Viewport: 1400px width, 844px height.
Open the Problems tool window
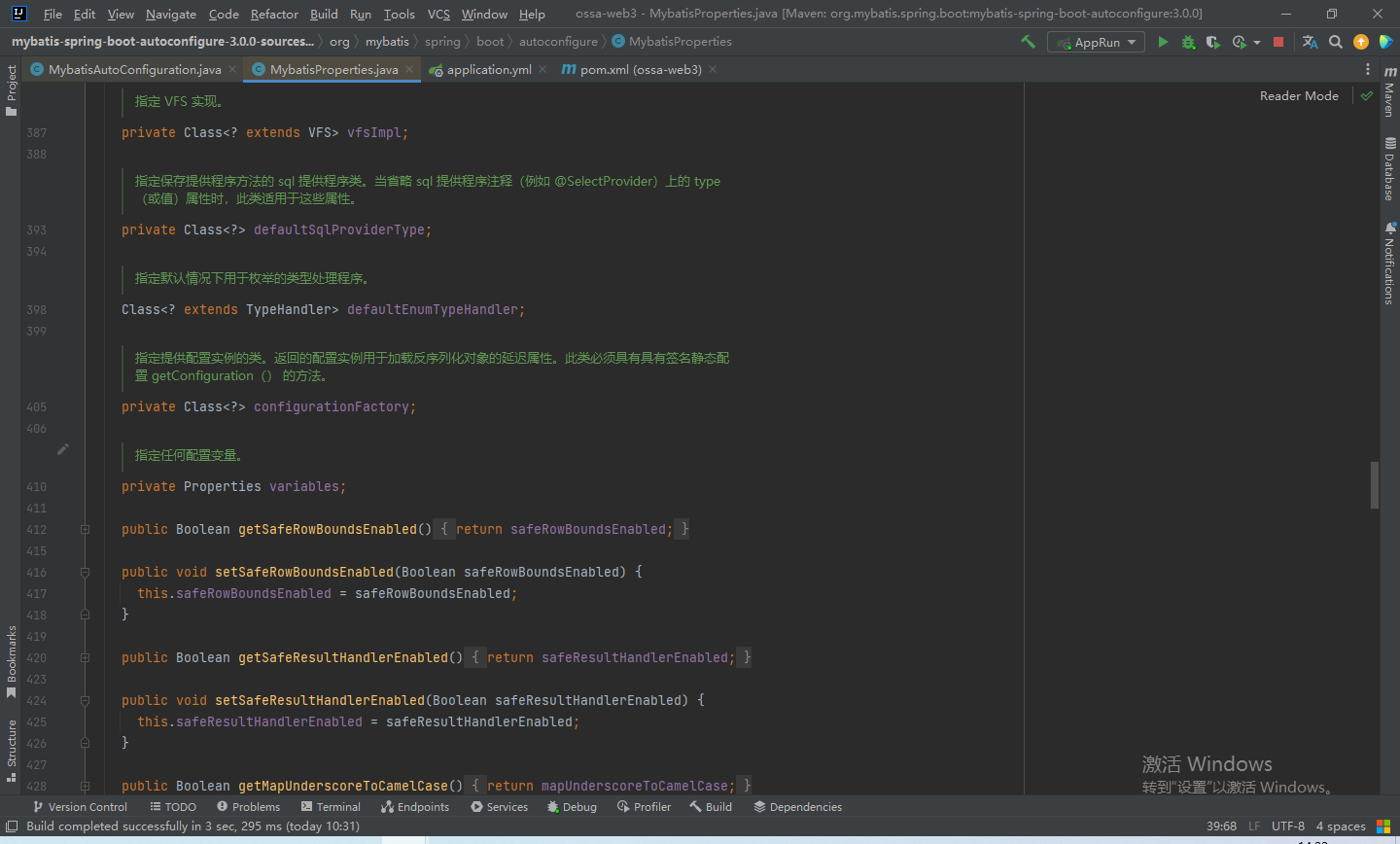248,807
